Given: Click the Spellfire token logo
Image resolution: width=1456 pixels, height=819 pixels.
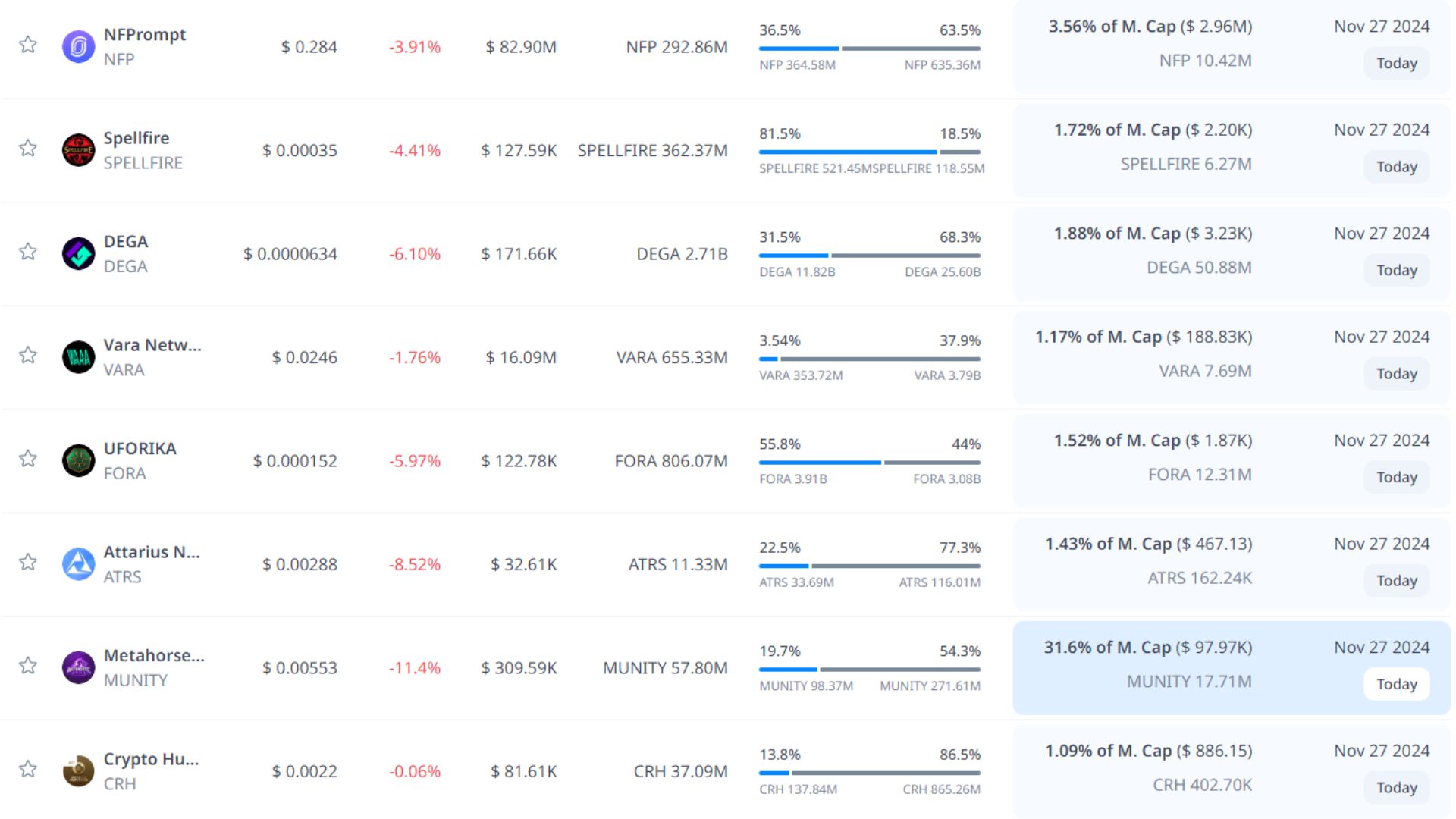Looking at the screenshot, I should (78, 150).
